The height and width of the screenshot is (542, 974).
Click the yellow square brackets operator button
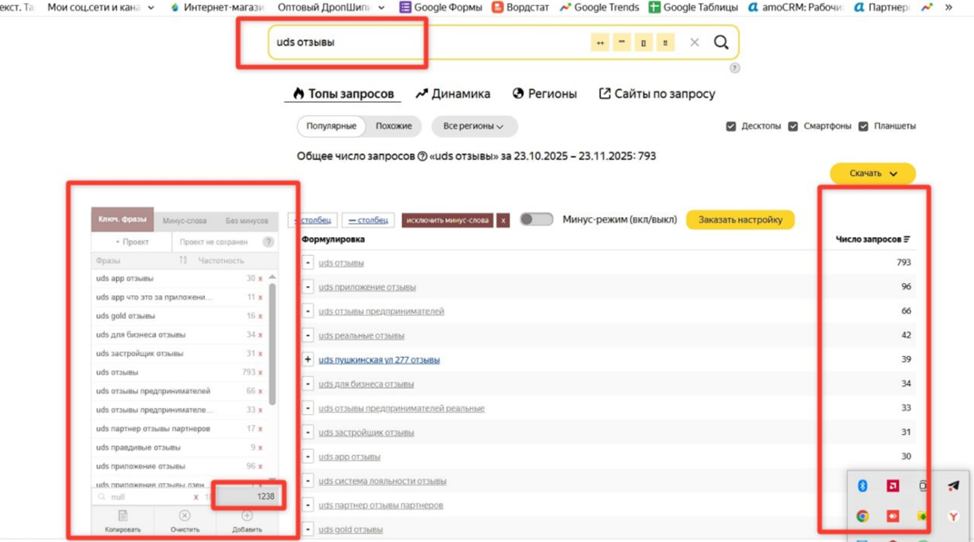coord(644,42)
